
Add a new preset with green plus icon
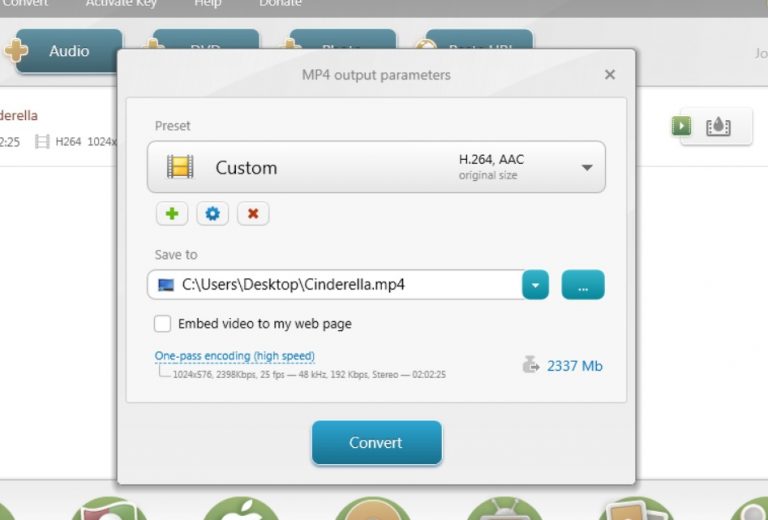pyautogui.click(x=171, y=213)
